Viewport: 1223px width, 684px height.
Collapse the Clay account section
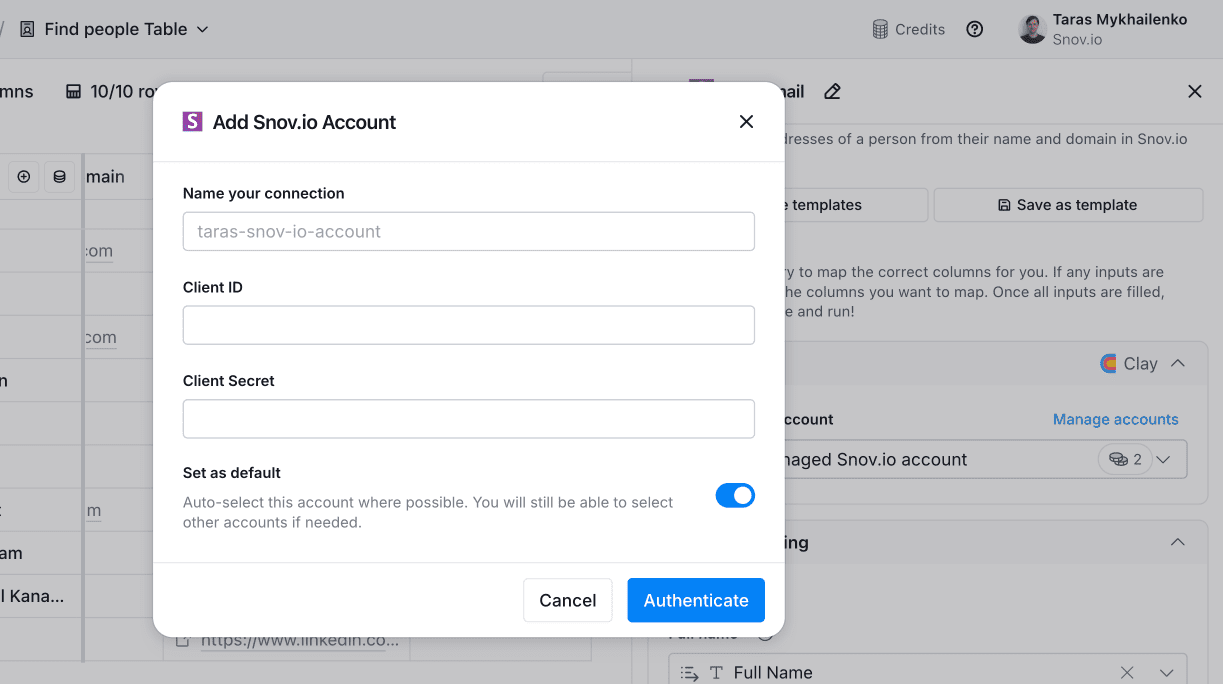1178,364
